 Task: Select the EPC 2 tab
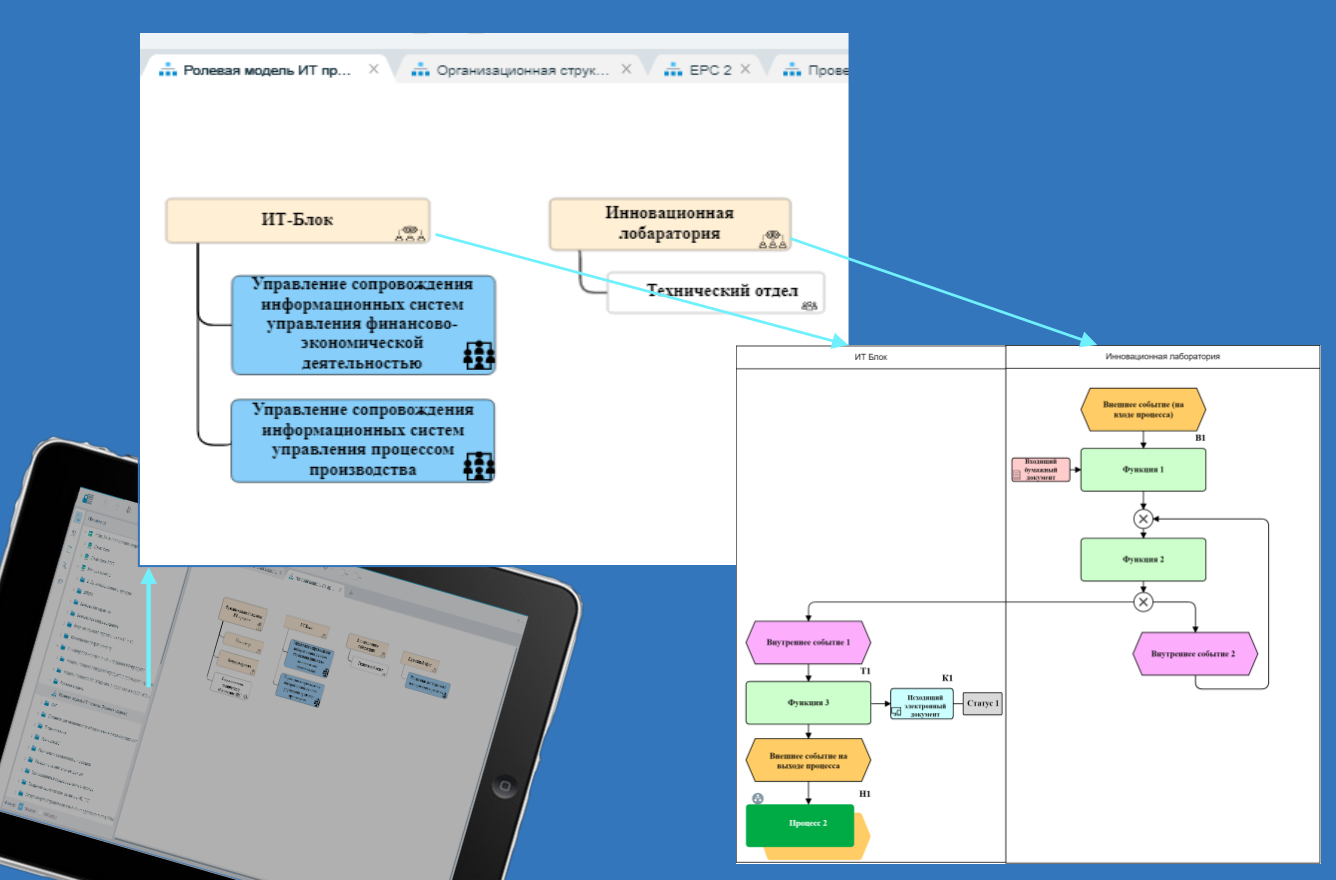710,70
